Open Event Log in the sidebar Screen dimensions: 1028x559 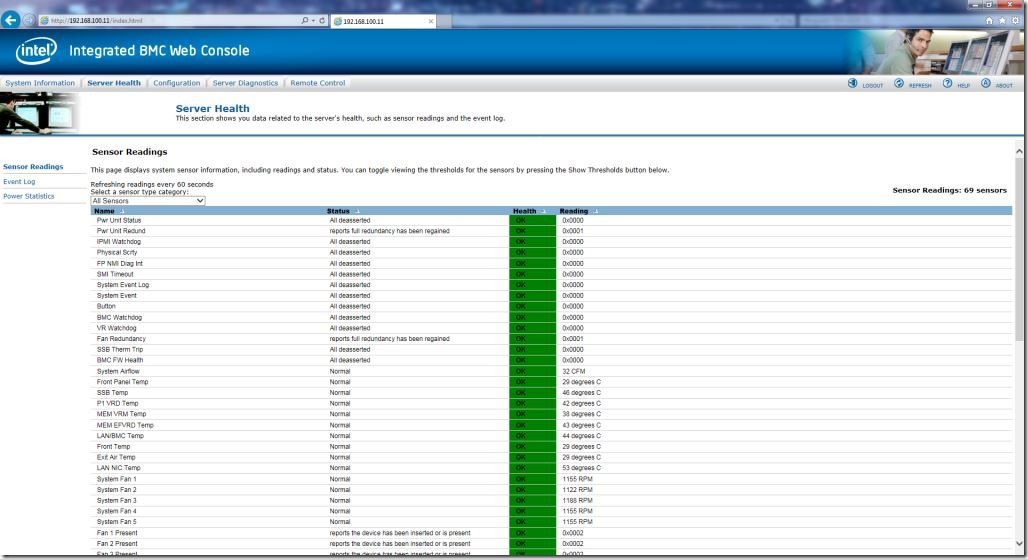pos(19,182)
